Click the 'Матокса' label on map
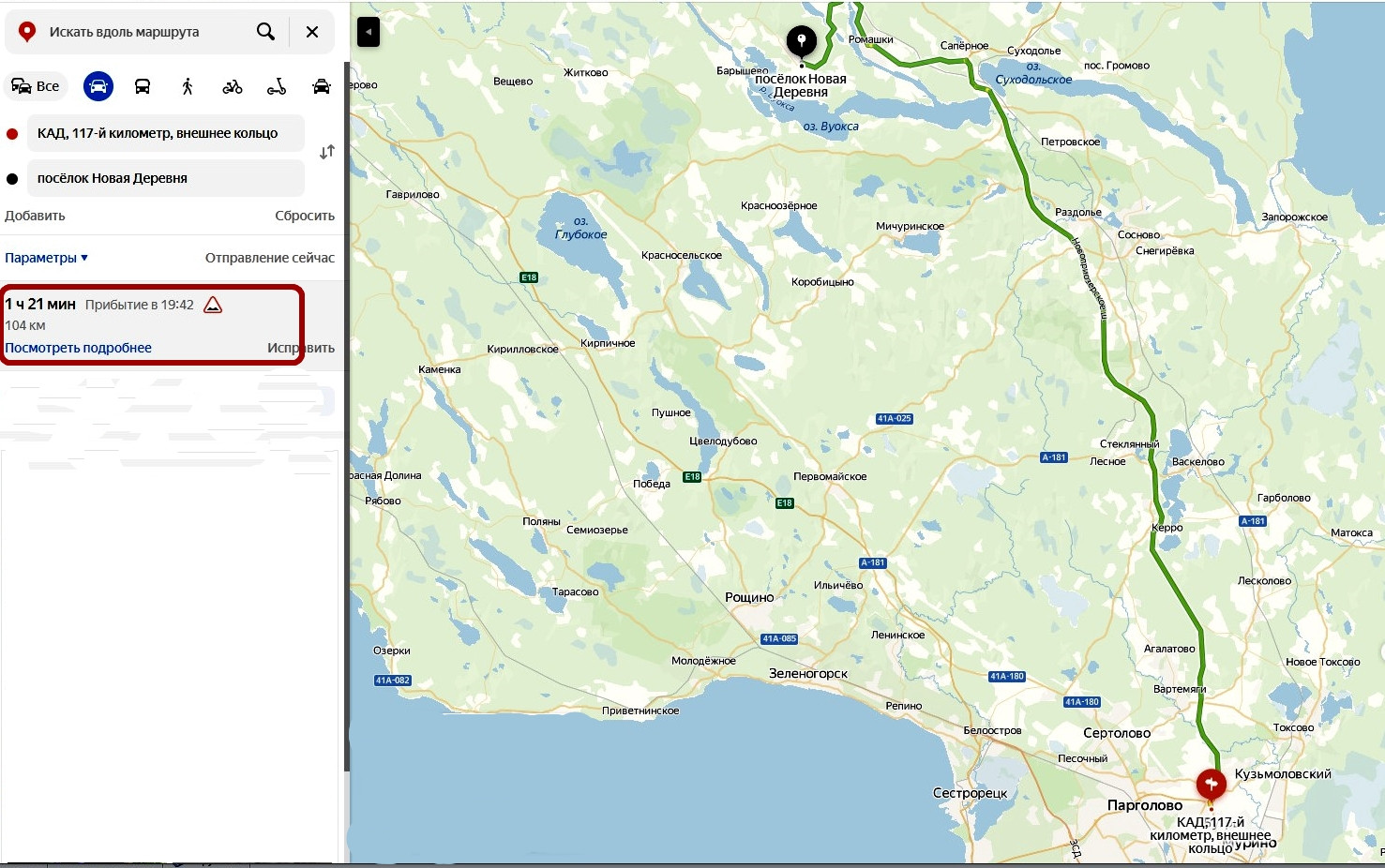Screen dimensions: 1385x868 point(1351,532)
